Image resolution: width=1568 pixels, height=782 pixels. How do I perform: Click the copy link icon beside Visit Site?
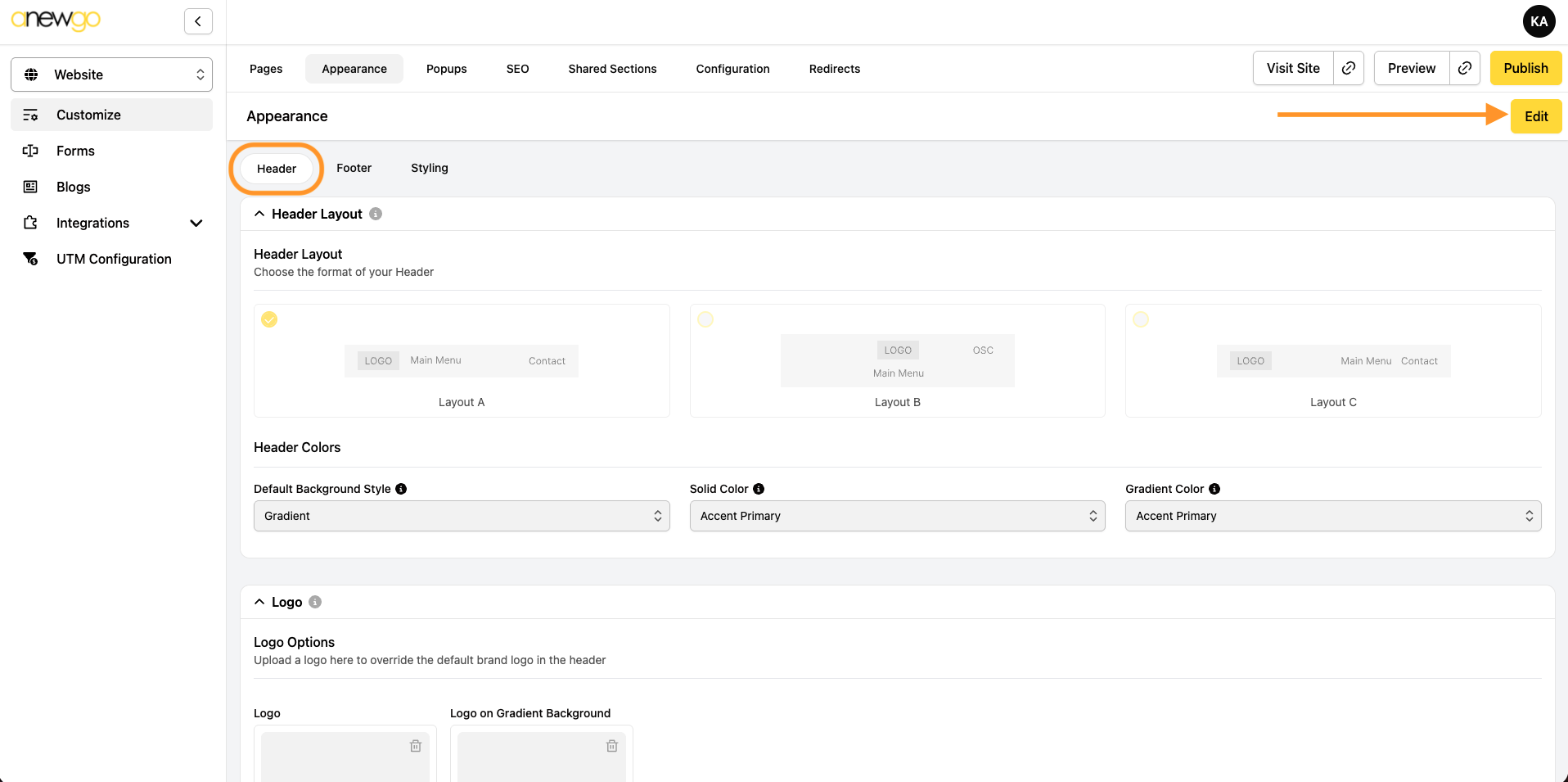click(x=1349, y=68)
